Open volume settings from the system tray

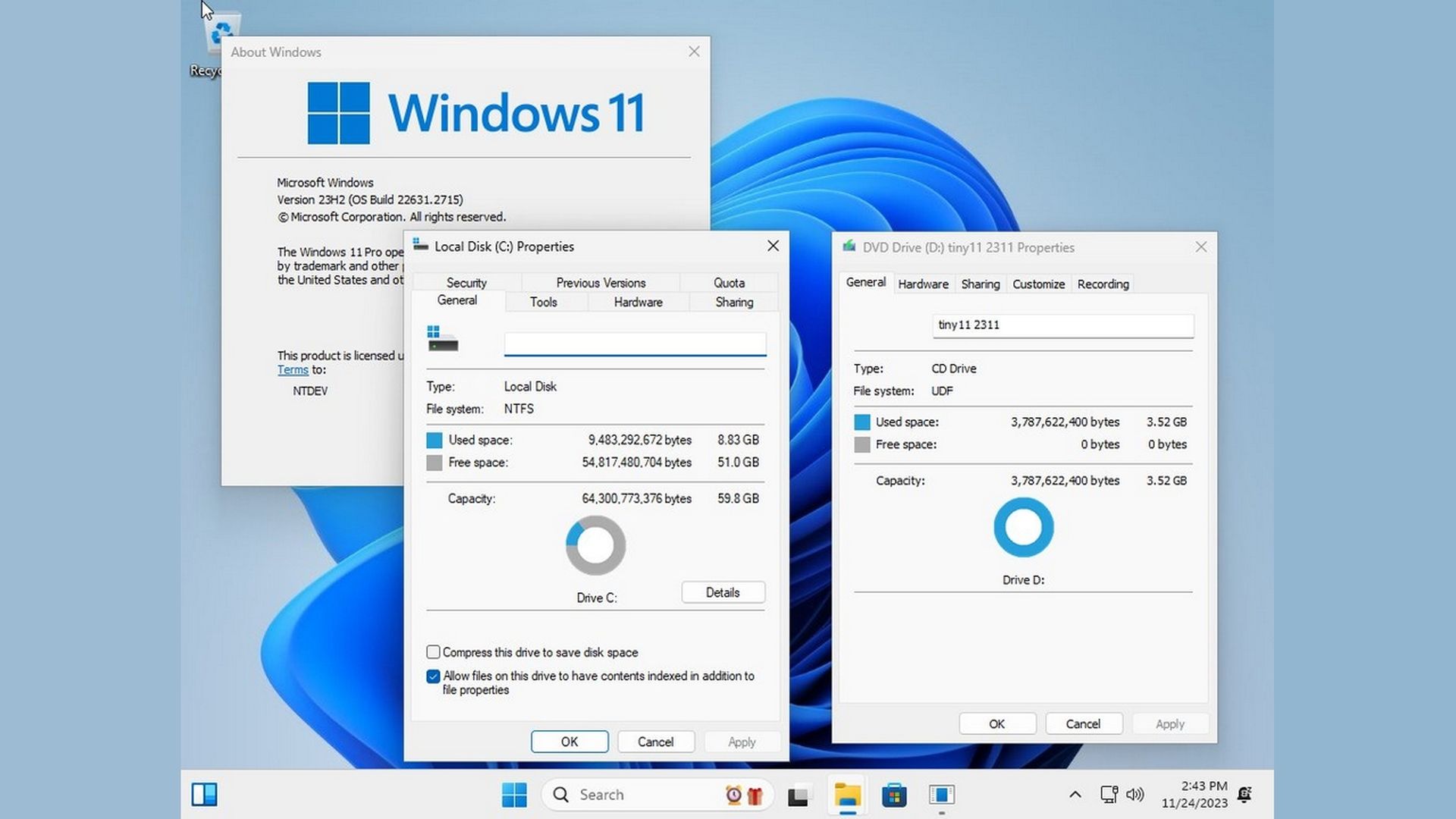1135,794
